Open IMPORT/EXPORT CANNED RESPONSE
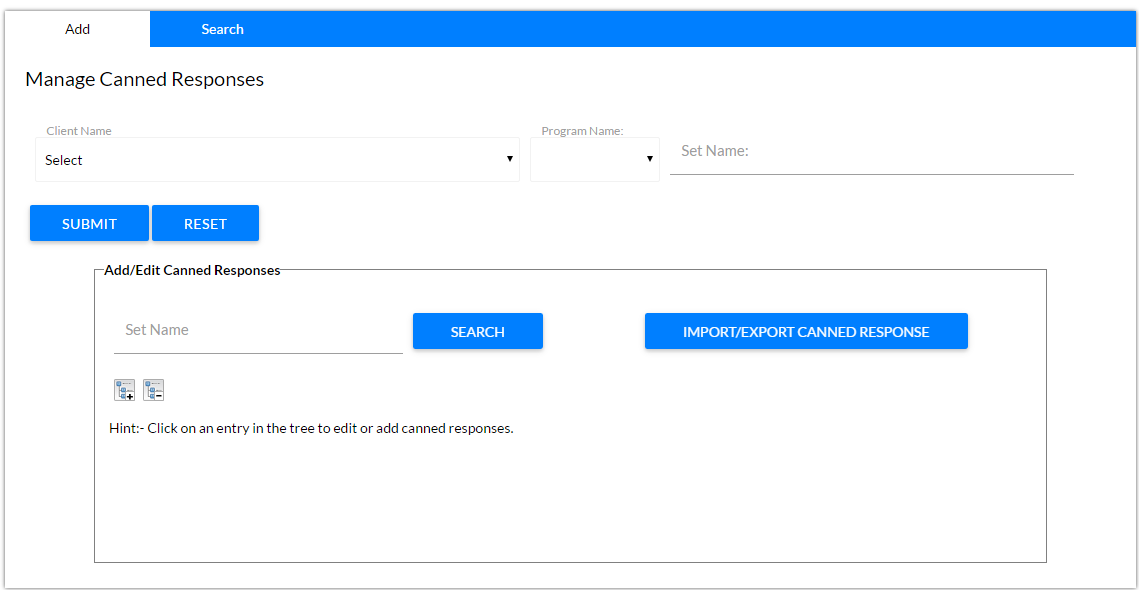 pyautogui.click(x=806, y=331)
